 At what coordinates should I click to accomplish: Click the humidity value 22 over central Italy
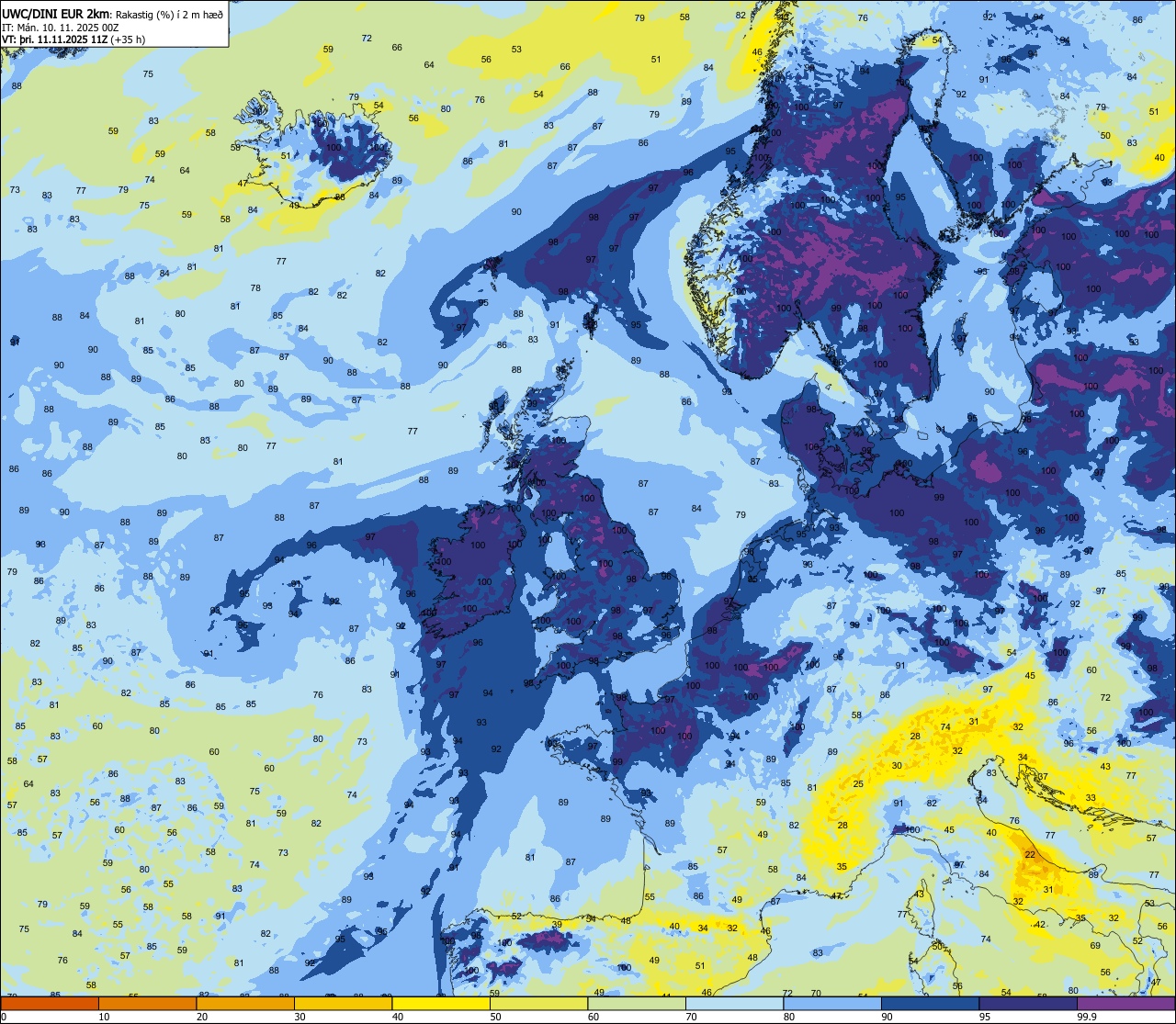pyautogui.click(x=1030, y=855)
